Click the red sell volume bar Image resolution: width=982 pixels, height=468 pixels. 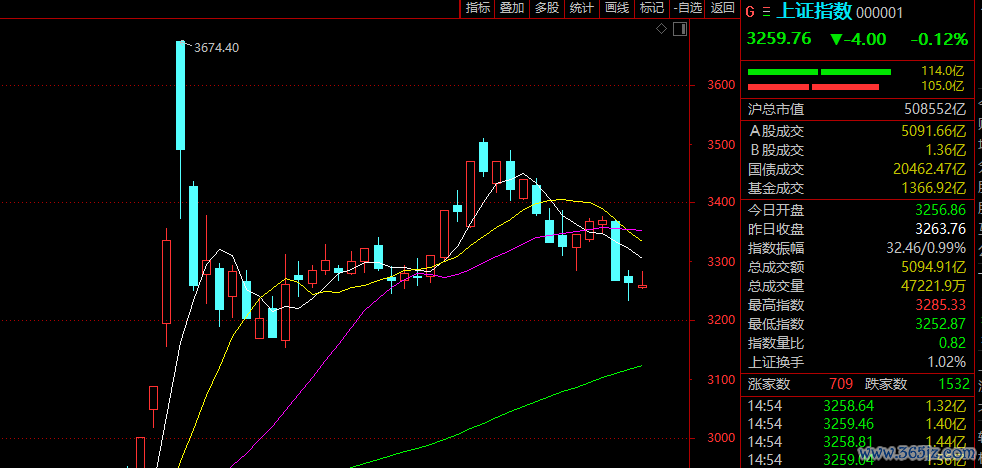click(813, 86)
